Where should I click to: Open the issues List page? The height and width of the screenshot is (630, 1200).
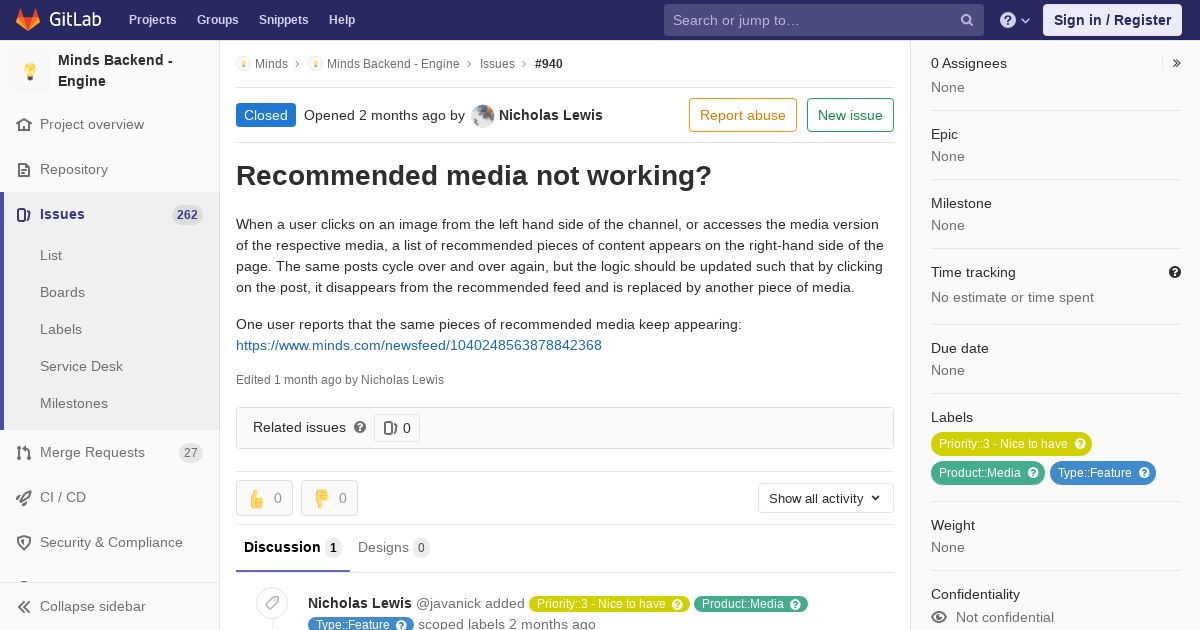[x=51, y=255]
